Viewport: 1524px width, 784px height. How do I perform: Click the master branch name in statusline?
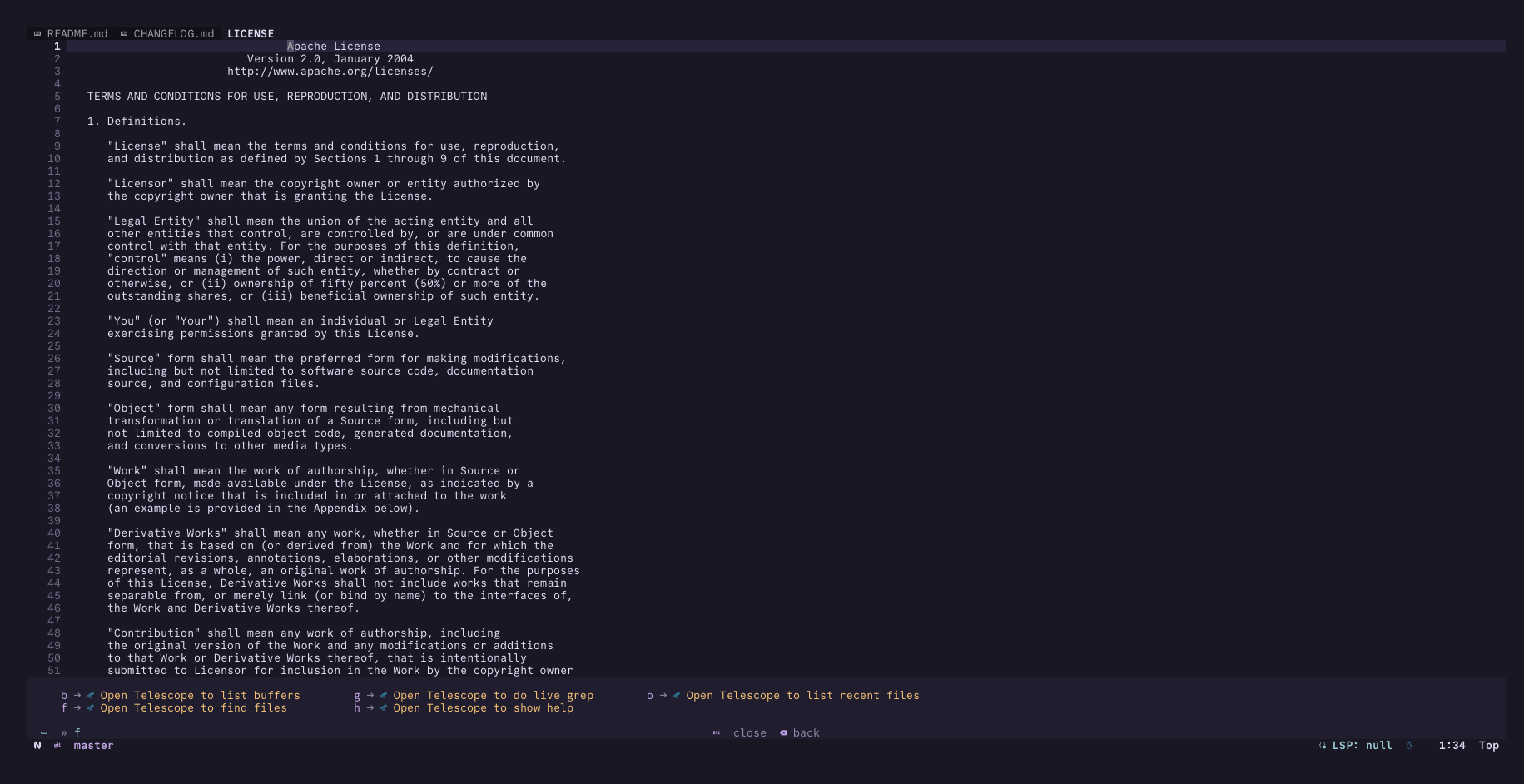(93, 746)
